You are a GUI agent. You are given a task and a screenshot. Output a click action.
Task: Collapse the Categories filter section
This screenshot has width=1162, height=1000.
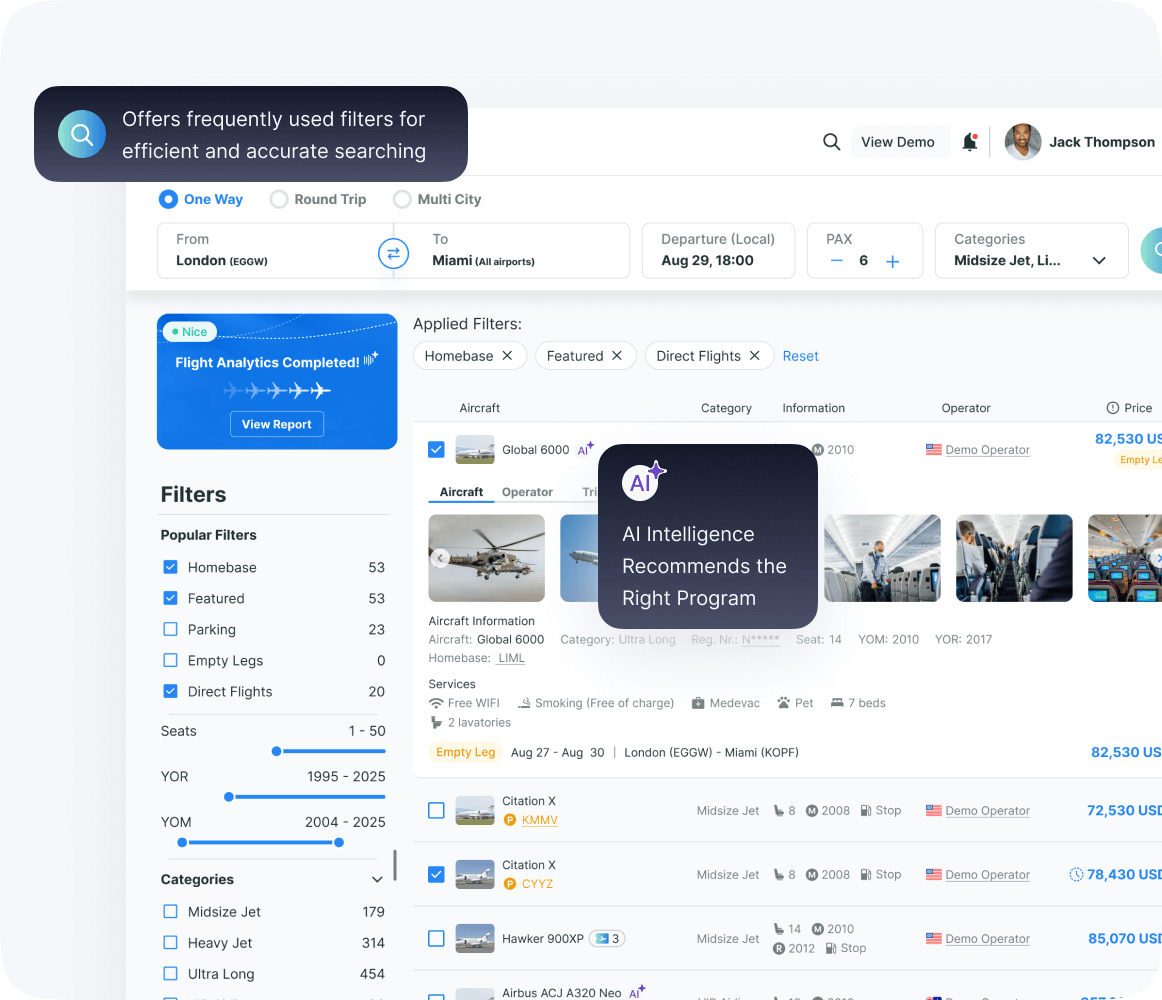[377, 880]
